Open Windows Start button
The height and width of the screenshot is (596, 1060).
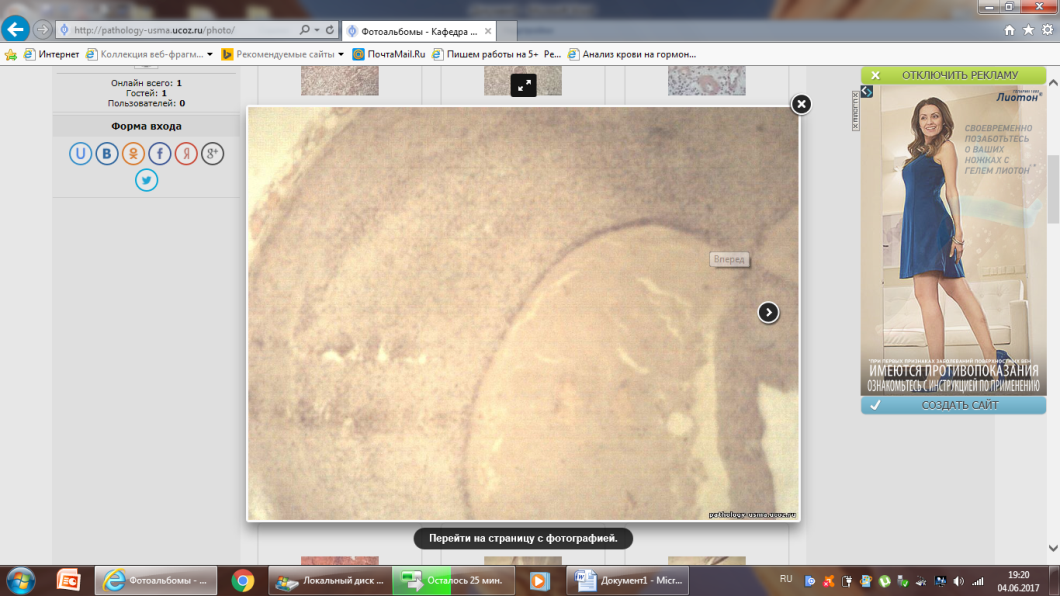click(21, 580)
